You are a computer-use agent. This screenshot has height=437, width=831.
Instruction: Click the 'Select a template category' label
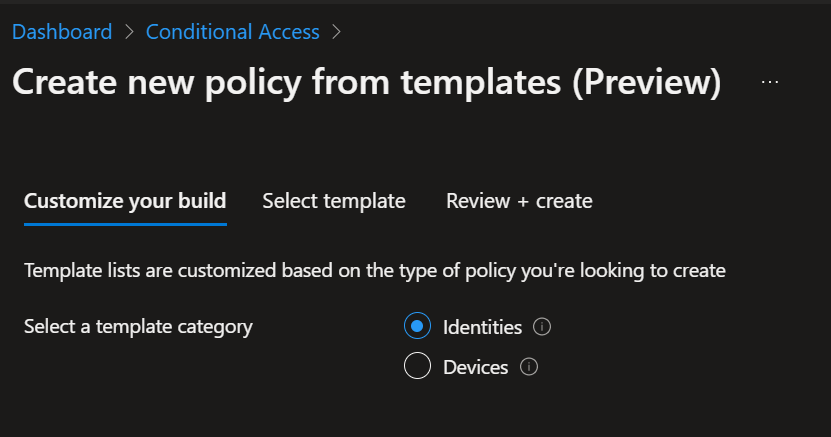(138, 327)
